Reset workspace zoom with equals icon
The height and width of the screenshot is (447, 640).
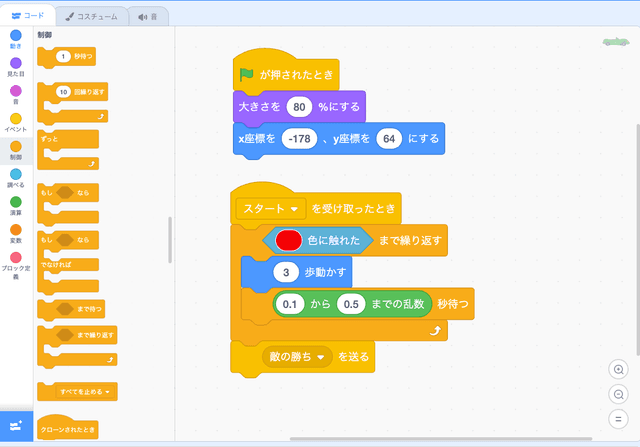(x=618, y=419)
